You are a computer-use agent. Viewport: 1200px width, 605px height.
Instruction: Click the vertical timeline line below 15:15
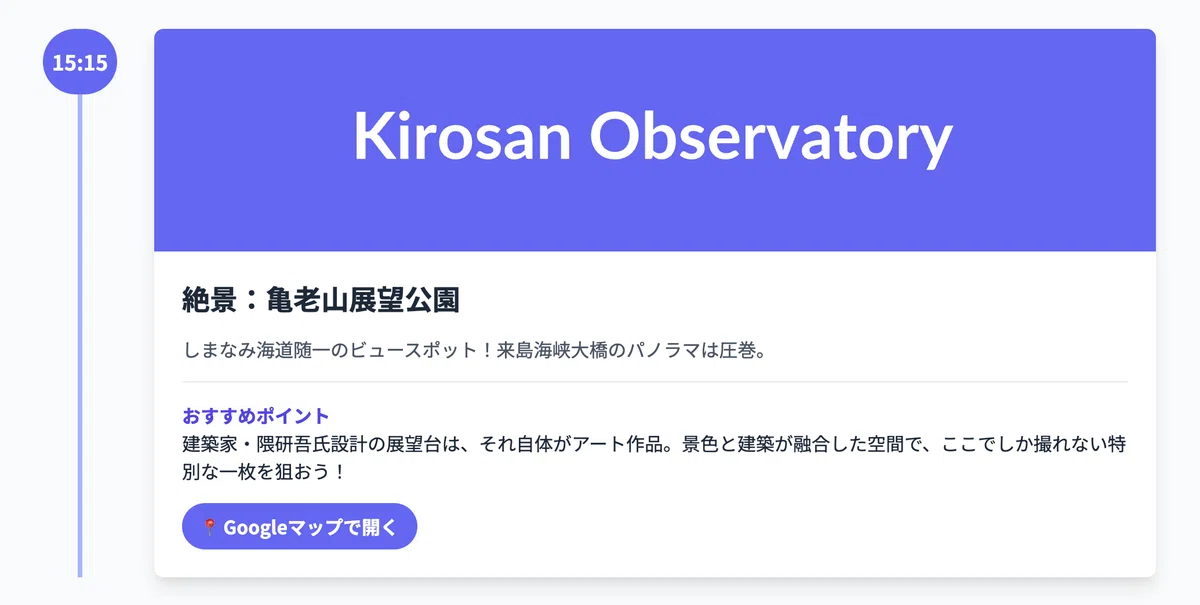[x=80, y=335]
